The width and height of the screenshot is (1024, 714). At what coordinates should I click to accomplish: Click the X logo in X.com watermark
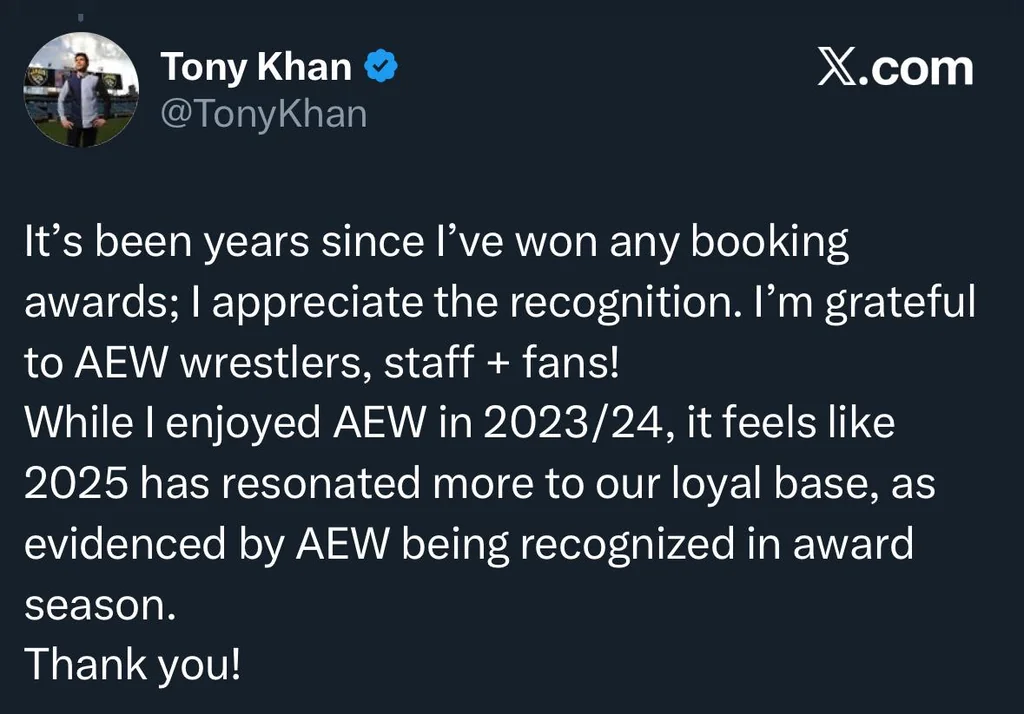click(x=837, y=68)
